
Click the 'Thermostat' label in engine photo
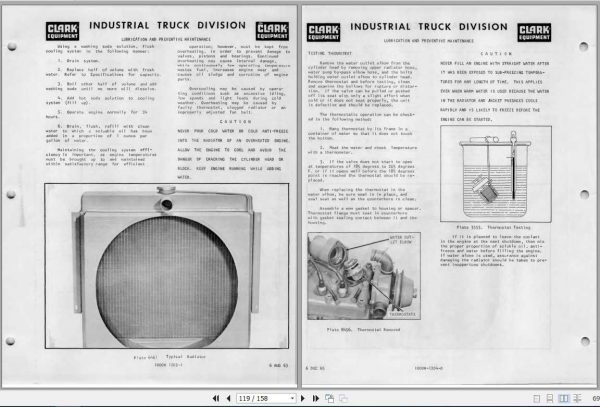(x=402, y=314)
